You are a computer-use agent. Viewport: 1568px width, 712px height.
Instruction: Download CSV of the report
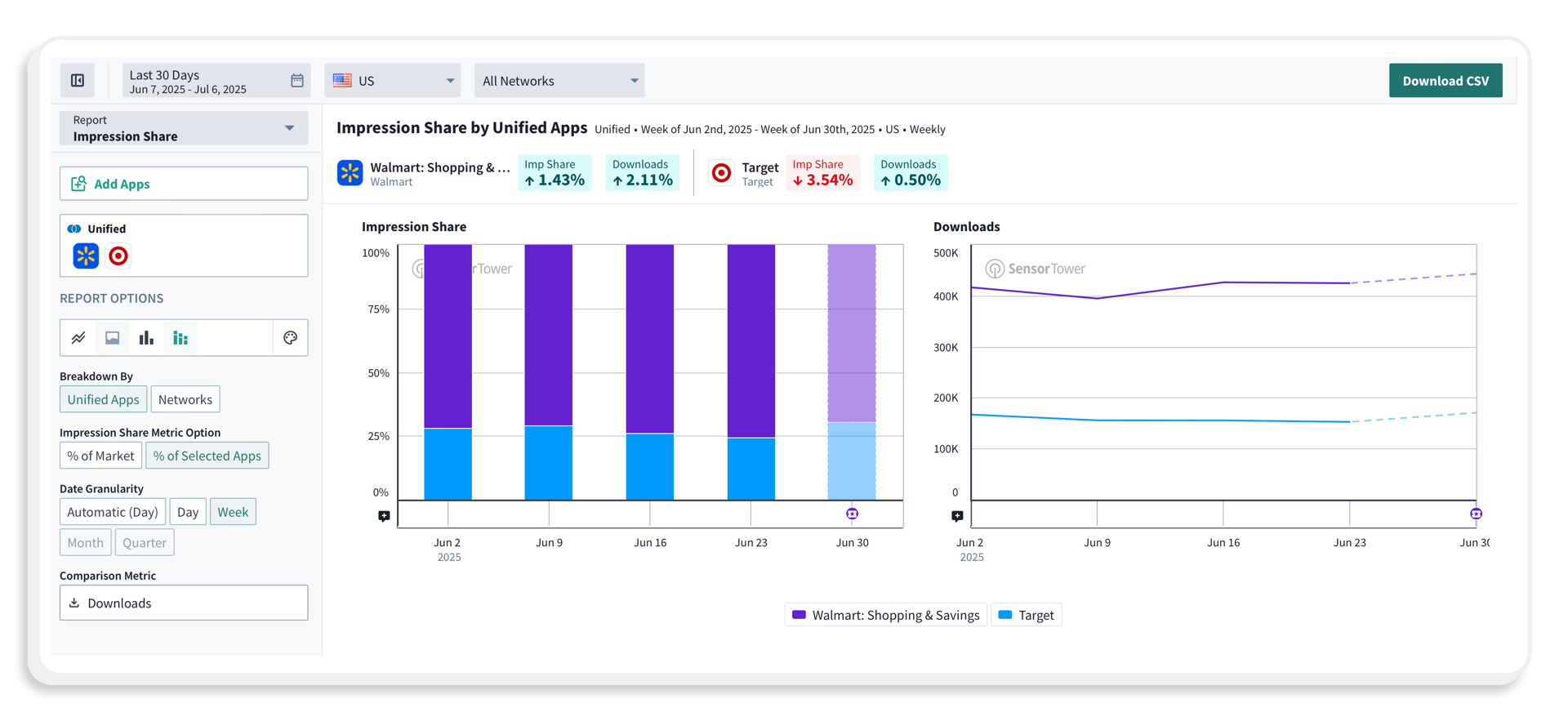[x=1445, y=80]
